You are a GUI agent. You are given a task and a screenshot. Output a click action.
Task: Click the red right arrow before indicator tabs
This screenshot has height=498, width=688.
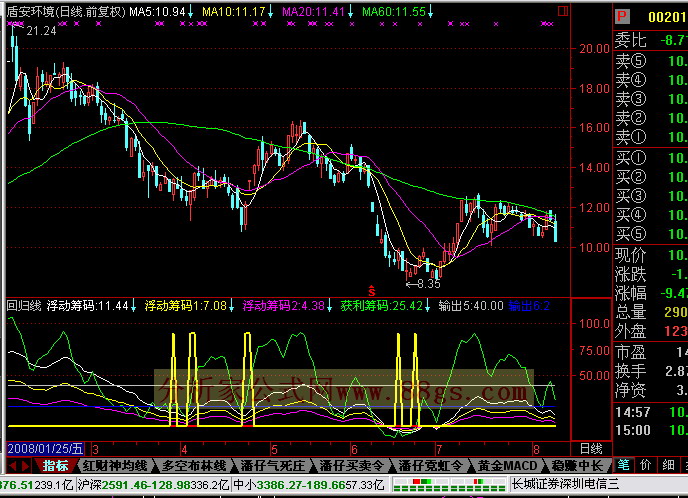26,466
